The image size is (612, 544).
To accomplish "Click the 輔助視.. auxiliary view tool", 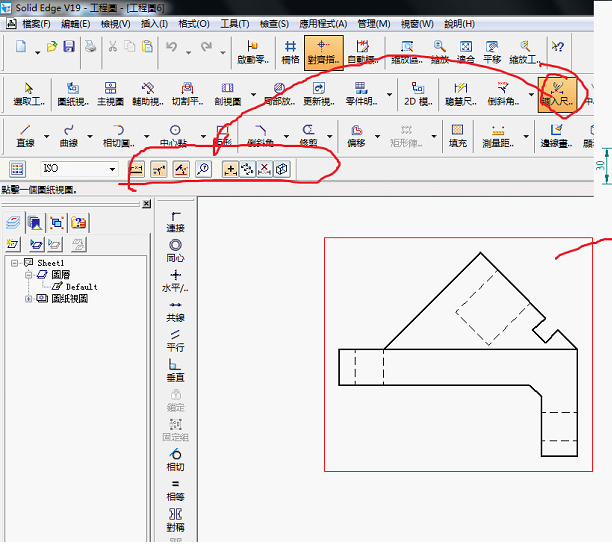I will click(148, 94).
